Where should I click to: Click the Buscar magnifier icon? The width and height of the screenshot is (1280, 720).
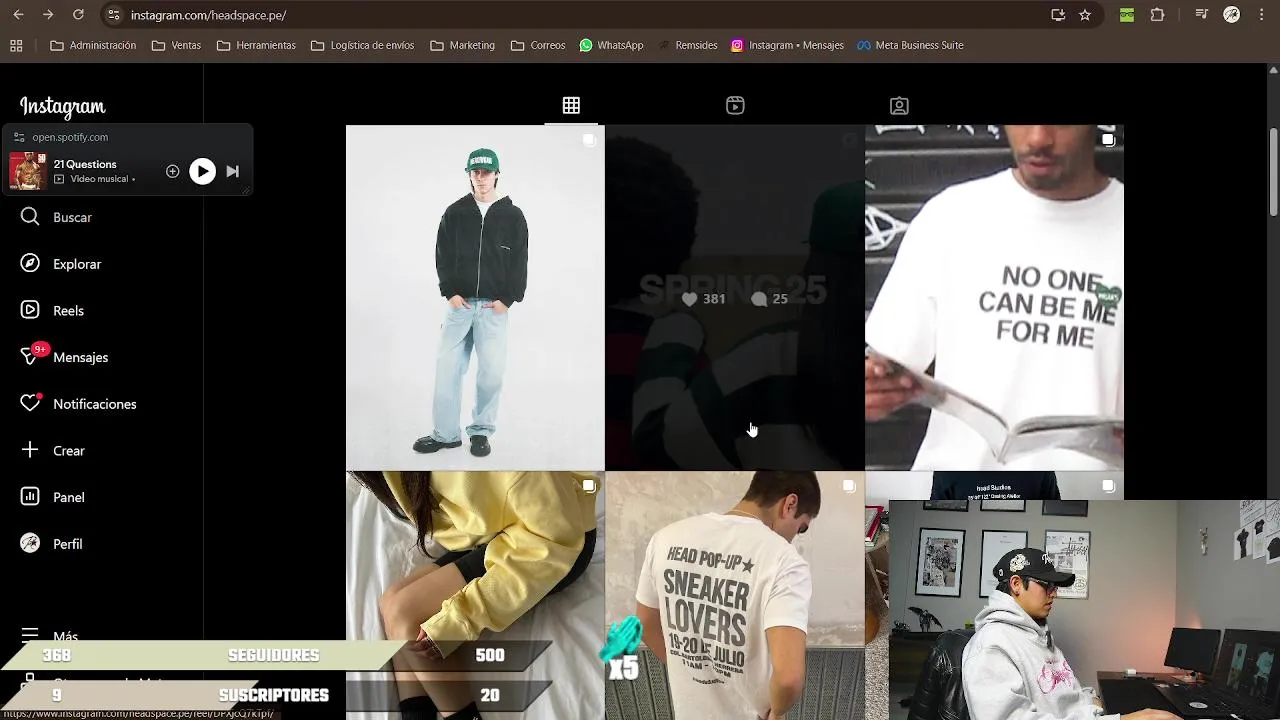coord(30,217)
